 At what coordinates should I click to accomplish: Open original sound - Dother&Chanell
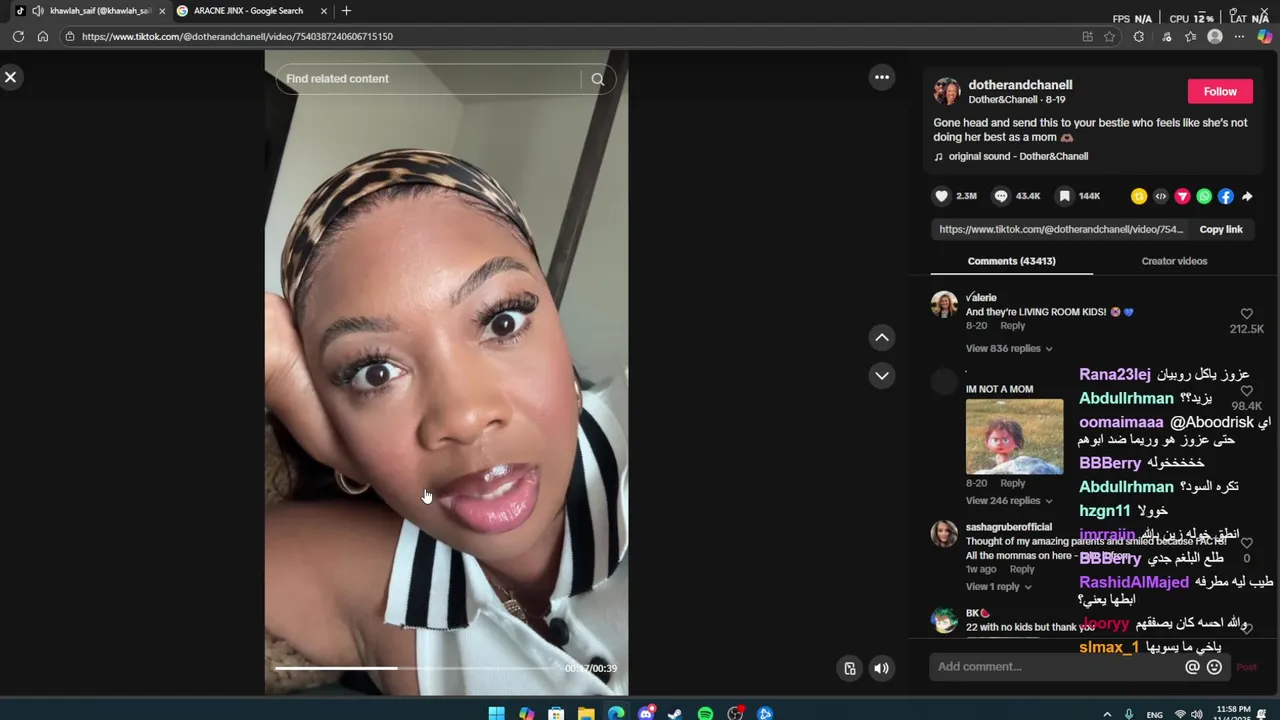(1018, 156)
